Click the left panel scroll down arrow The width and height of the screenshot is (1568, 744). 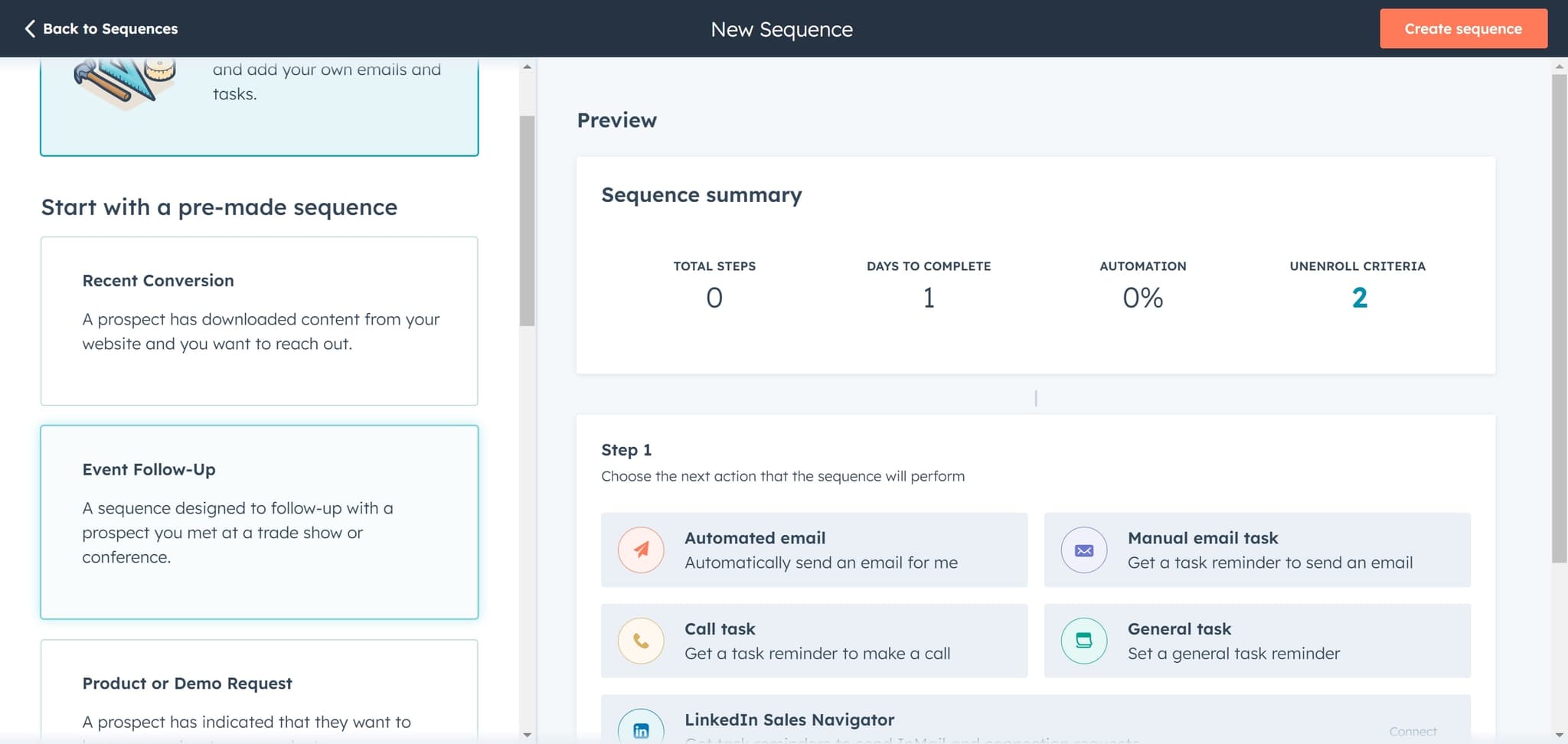pos(527,735)
